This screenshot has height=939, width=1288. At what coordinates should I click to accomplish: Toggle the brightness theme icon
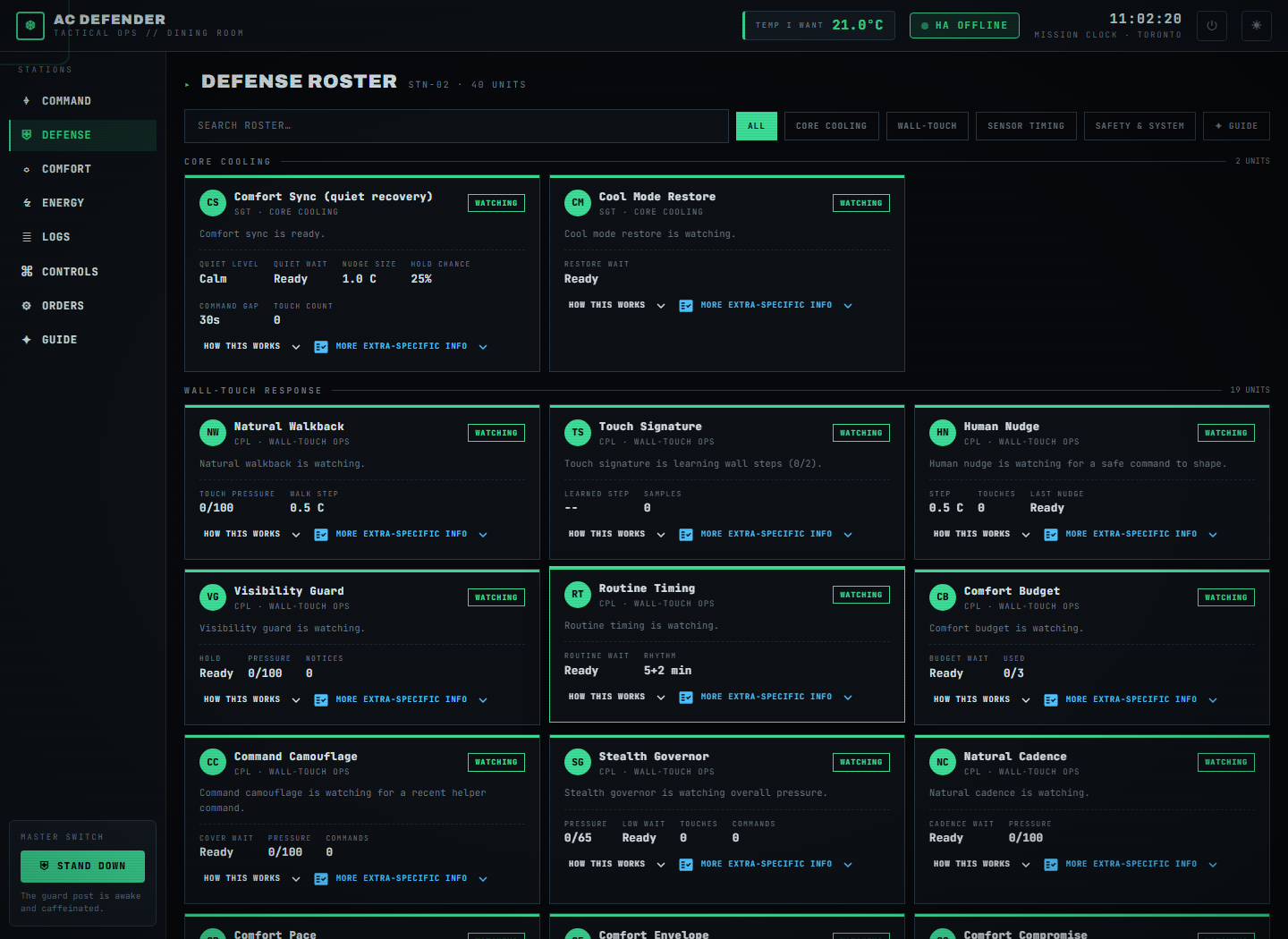(x=1257, y=26)
